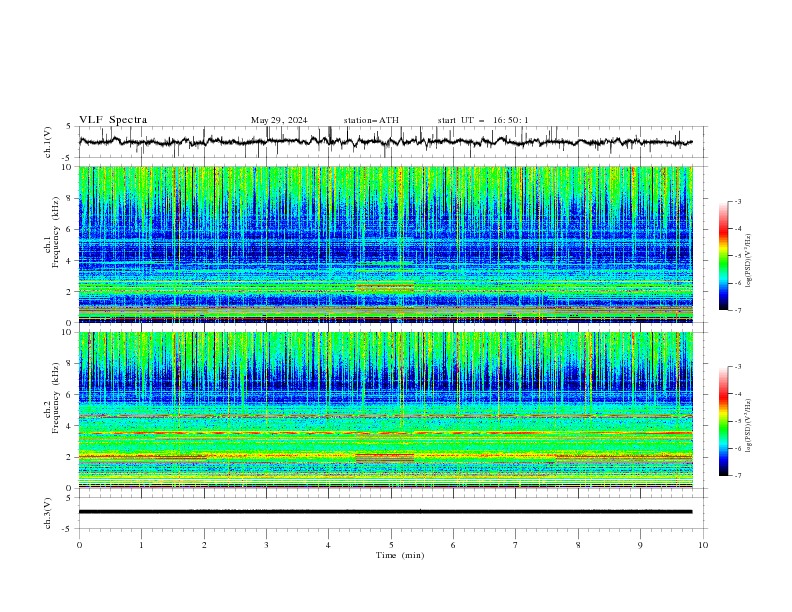Click the 'Time (min)' axis label
This screenshot has height=612, width=792.
(400, 555)
